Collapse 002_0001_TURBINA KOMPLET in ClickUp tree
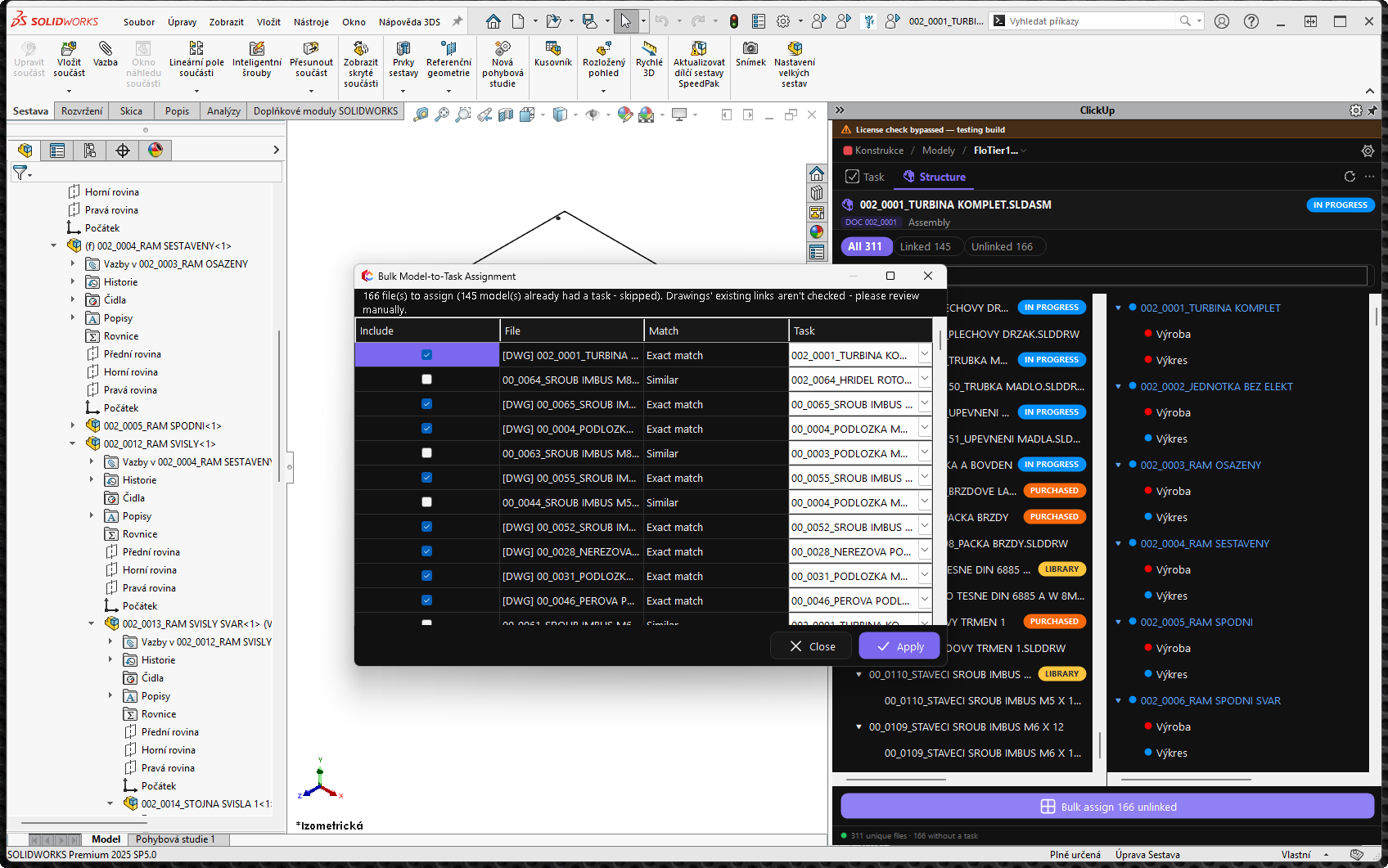This screenshot has width=1388, height=868. point(1118,308)
